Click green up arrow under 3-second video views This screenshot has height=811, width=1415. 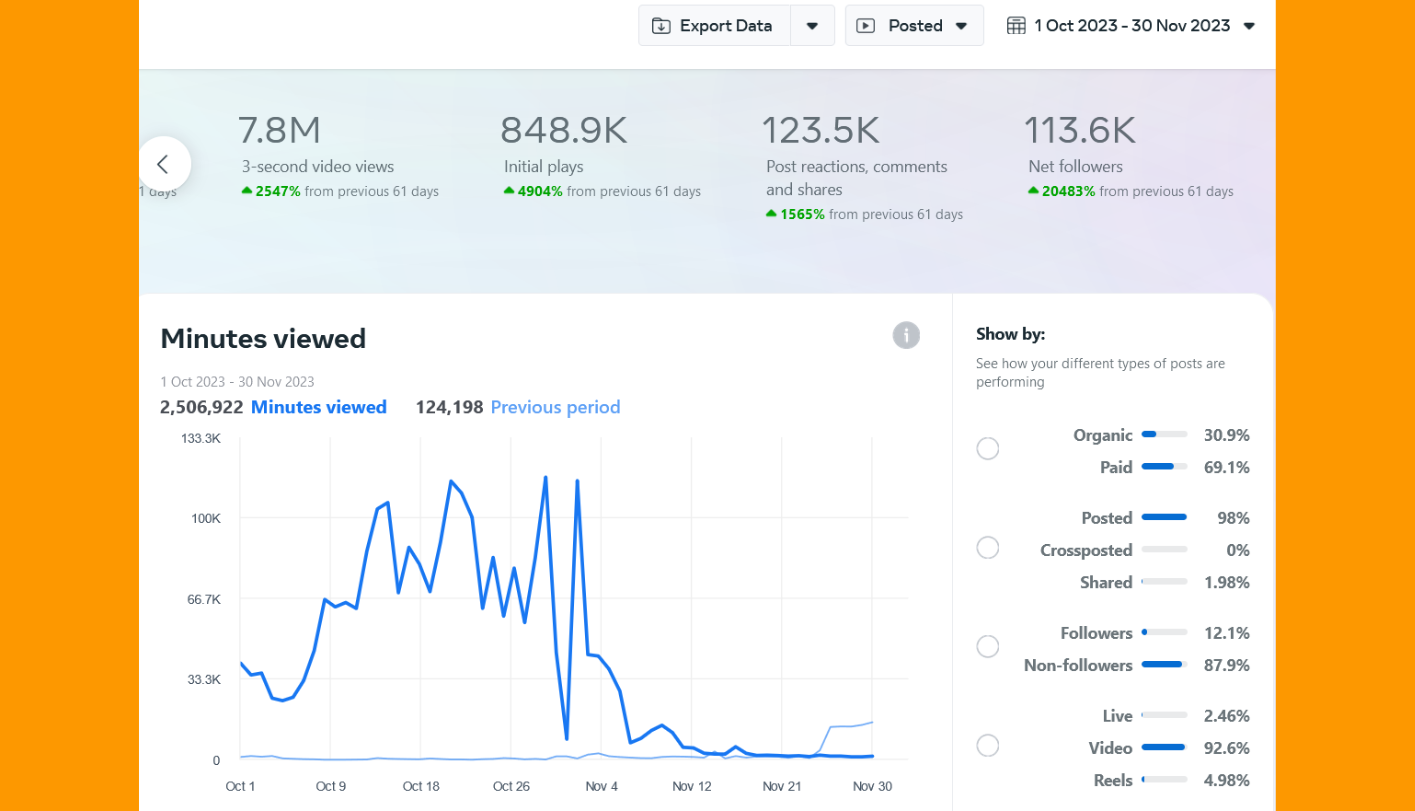pos(247,191)
